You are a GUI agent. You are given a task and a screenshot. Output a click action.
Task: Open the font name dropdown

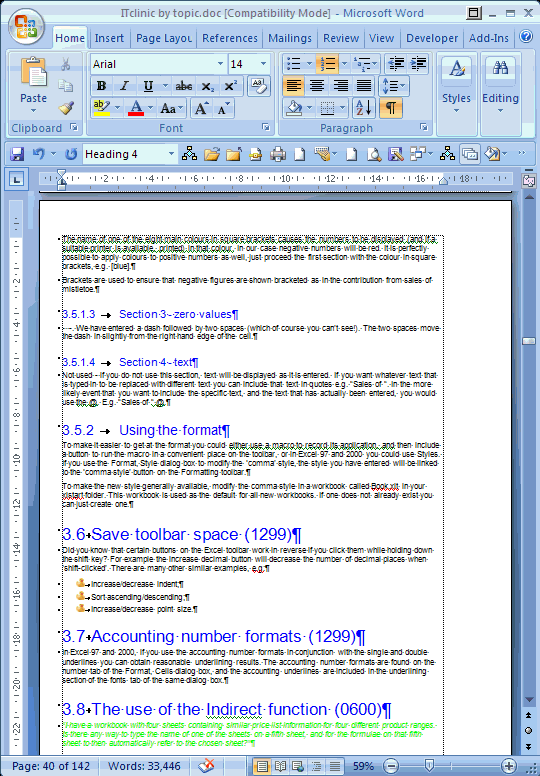(x=220, y=64)
